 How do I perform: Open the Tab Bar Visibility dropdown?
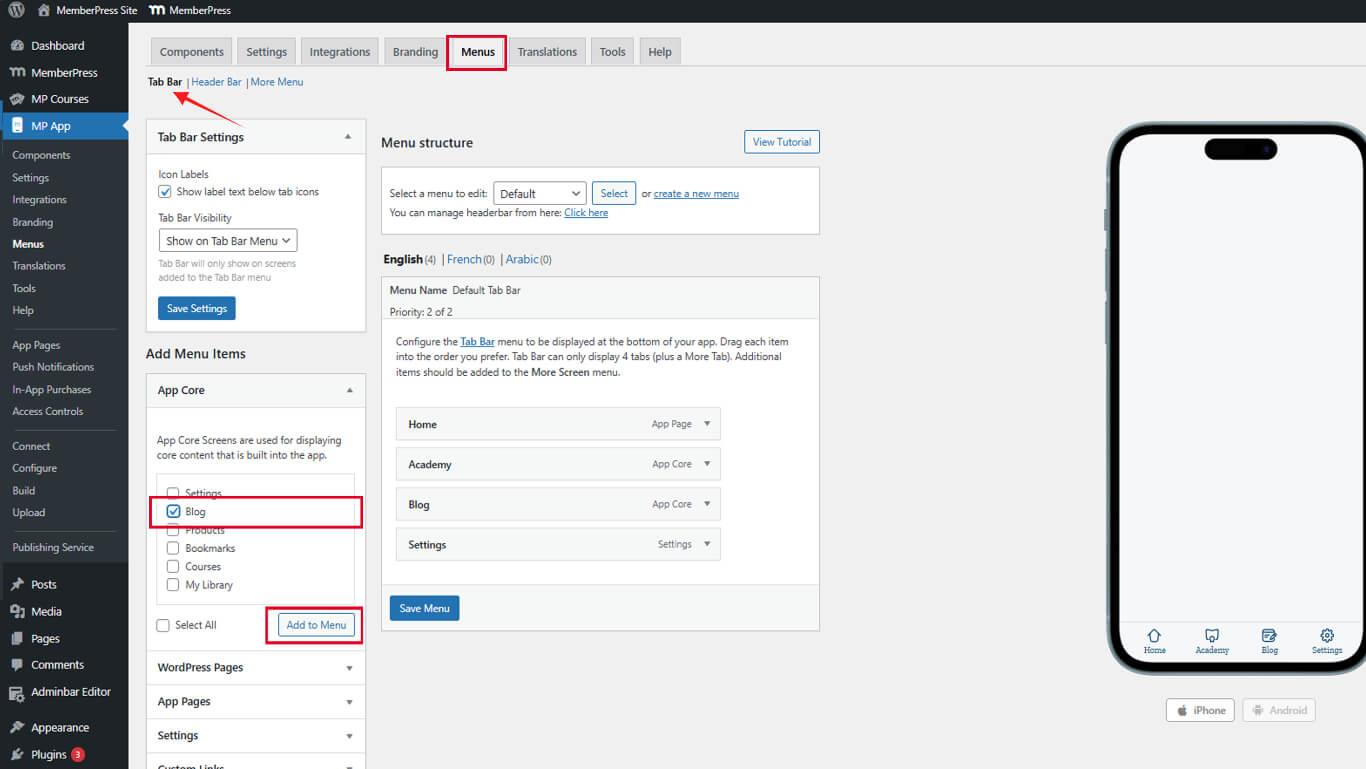[227, 240]
